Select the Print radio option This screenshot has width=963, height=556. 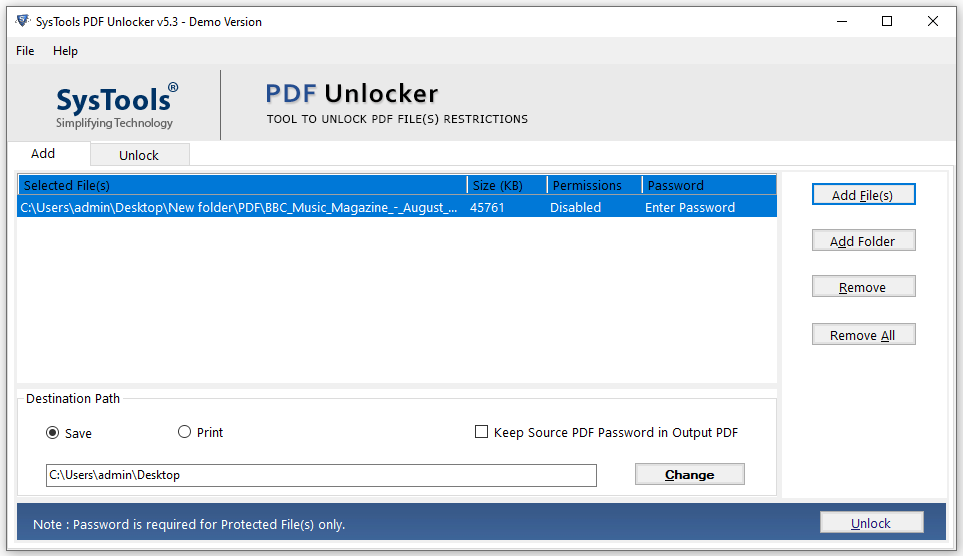coord(200,433)
